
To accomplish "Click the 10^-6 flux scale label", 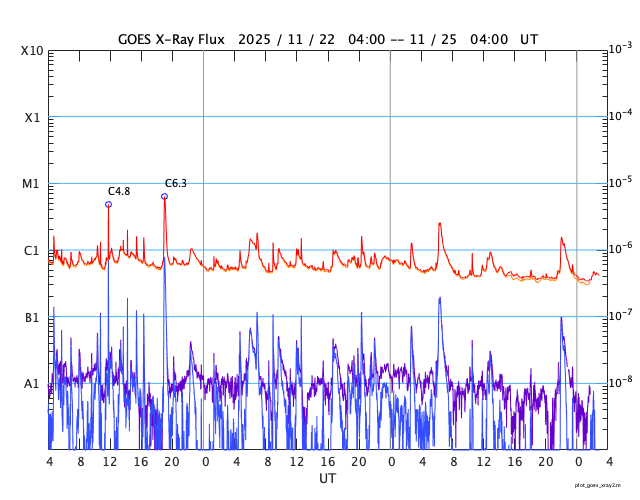I will click(x=620, y=249).
